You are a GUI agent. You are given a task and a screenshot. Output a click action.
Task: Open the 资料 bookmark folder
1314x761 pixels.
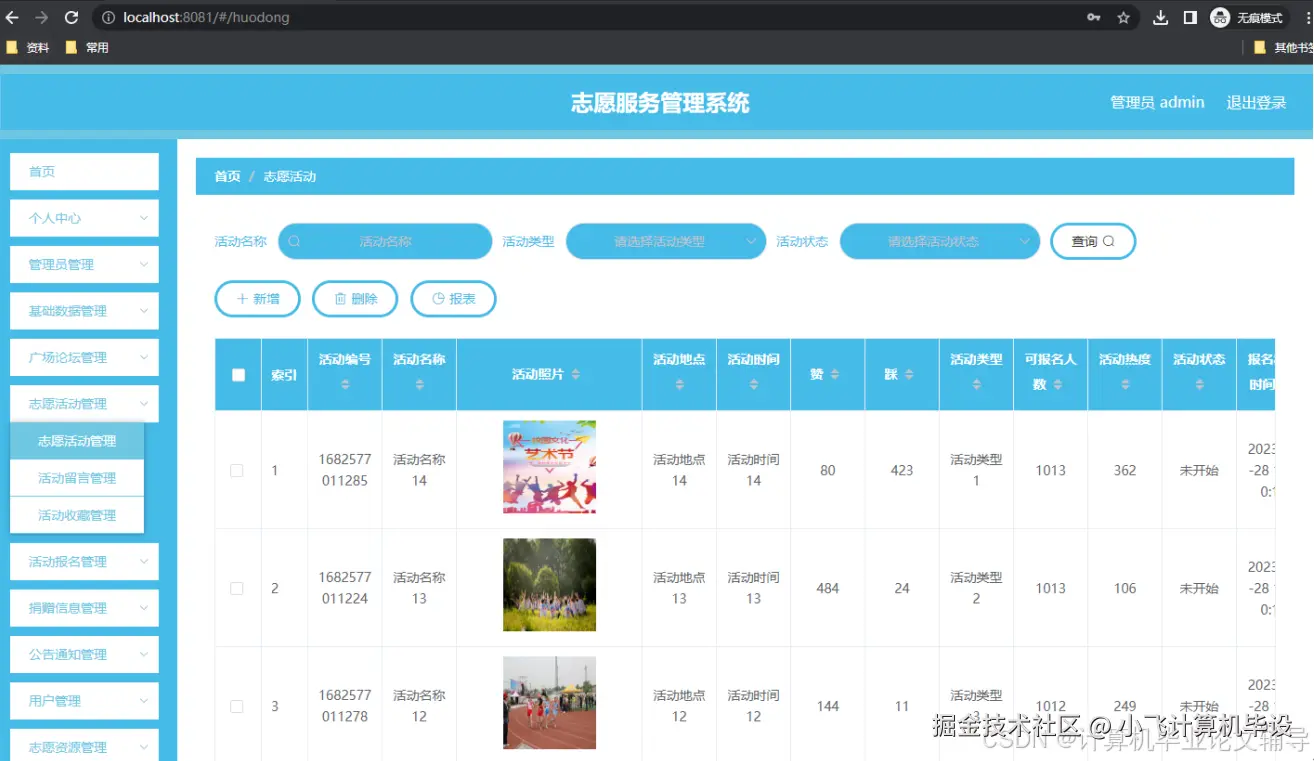pos(28,47)
